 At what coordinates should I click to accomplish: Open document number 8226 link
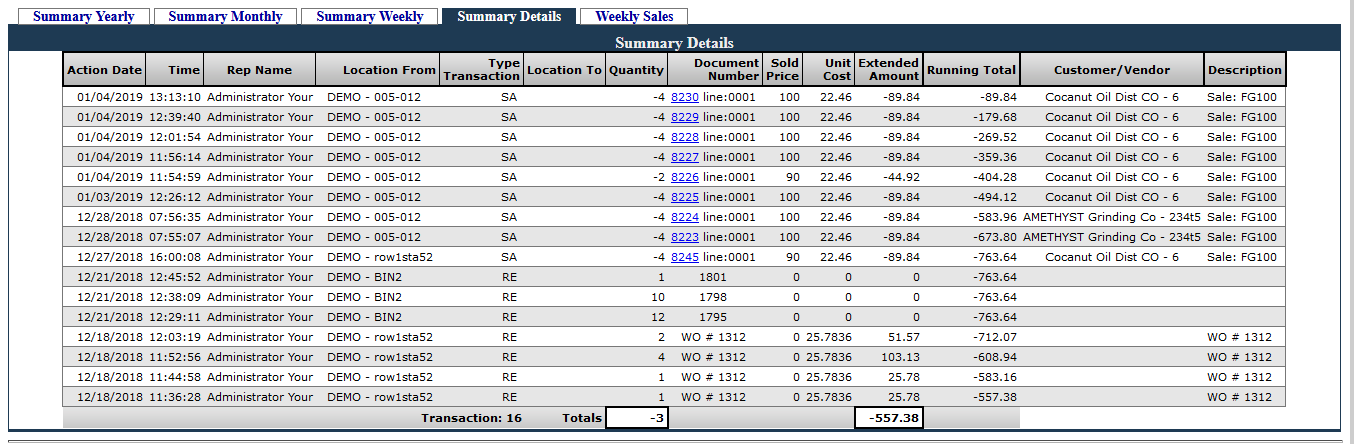[685, 177]
